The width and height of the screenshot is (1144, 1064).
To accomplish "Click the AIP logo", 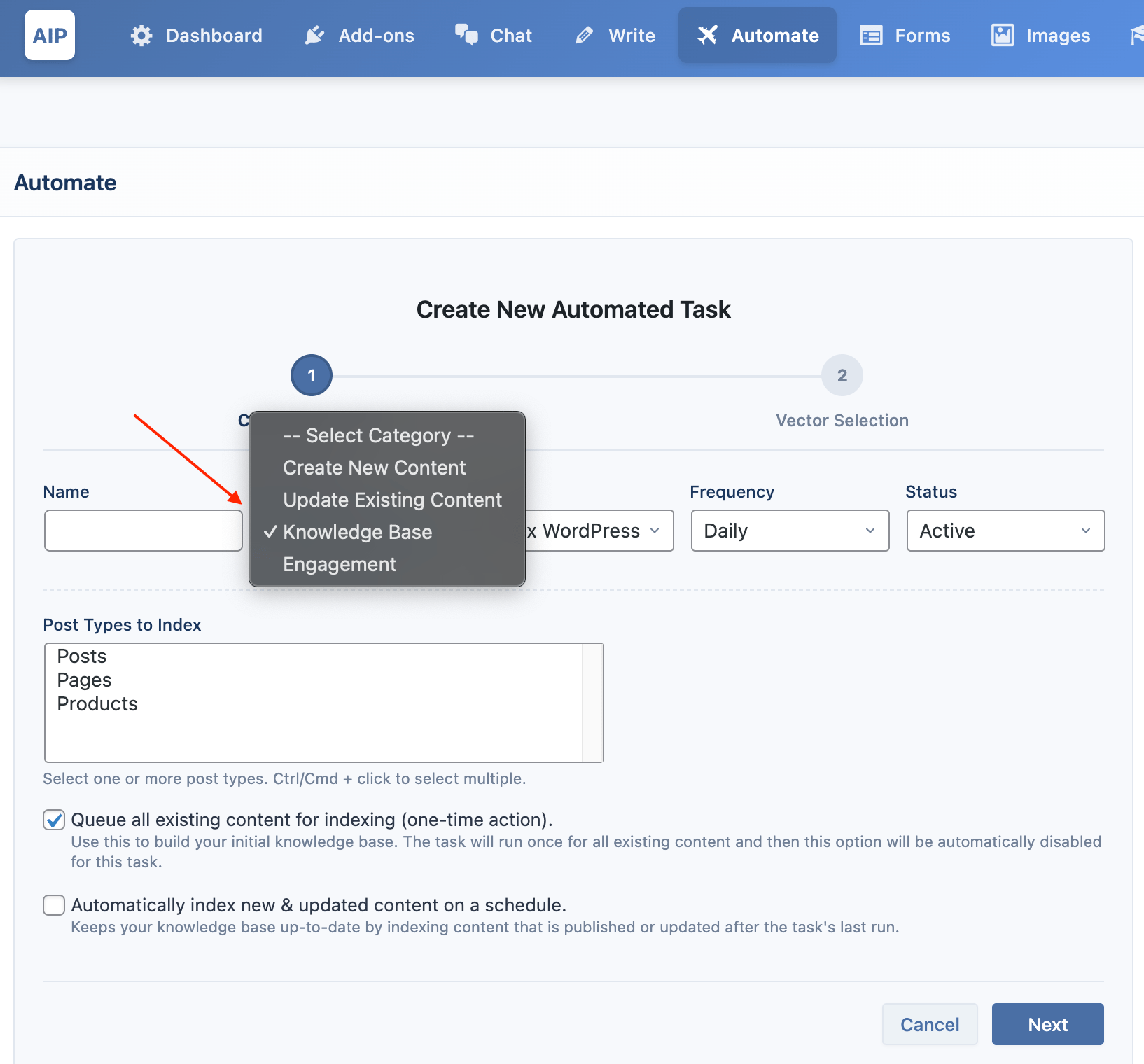I will coord(50,35).
